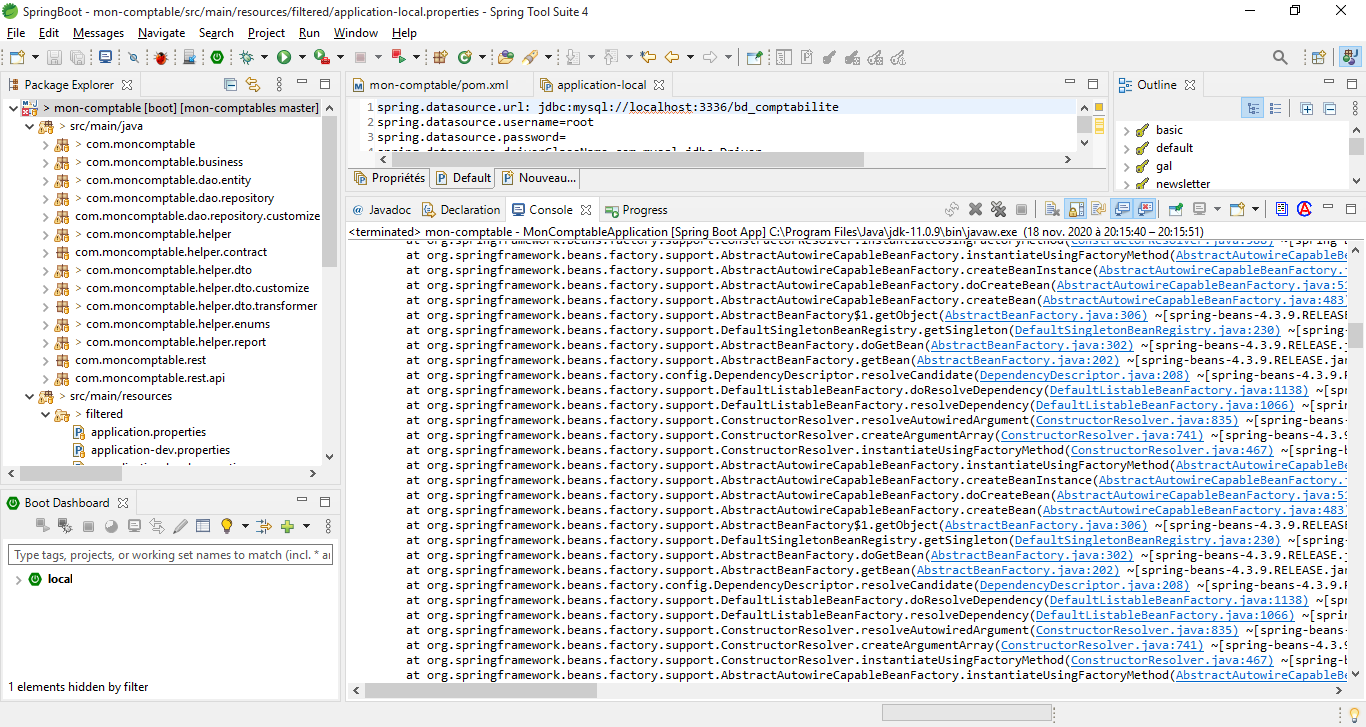Switch to the mon-comptable/pom.xml editor tab
The image size is (1366, 727).
click(438, 85)
